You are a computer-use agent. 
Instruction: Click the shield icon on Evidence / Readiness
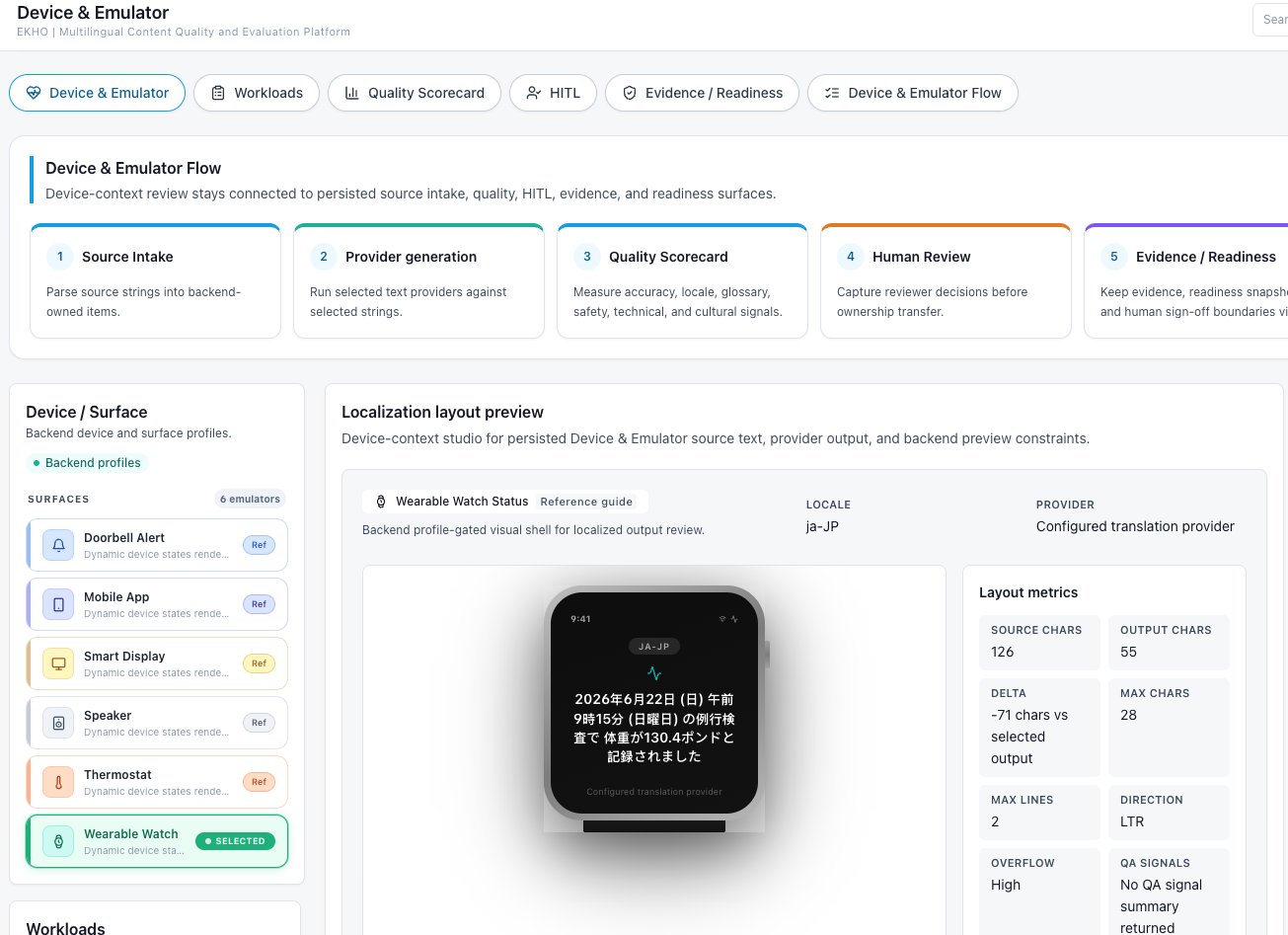coord(629,93)
